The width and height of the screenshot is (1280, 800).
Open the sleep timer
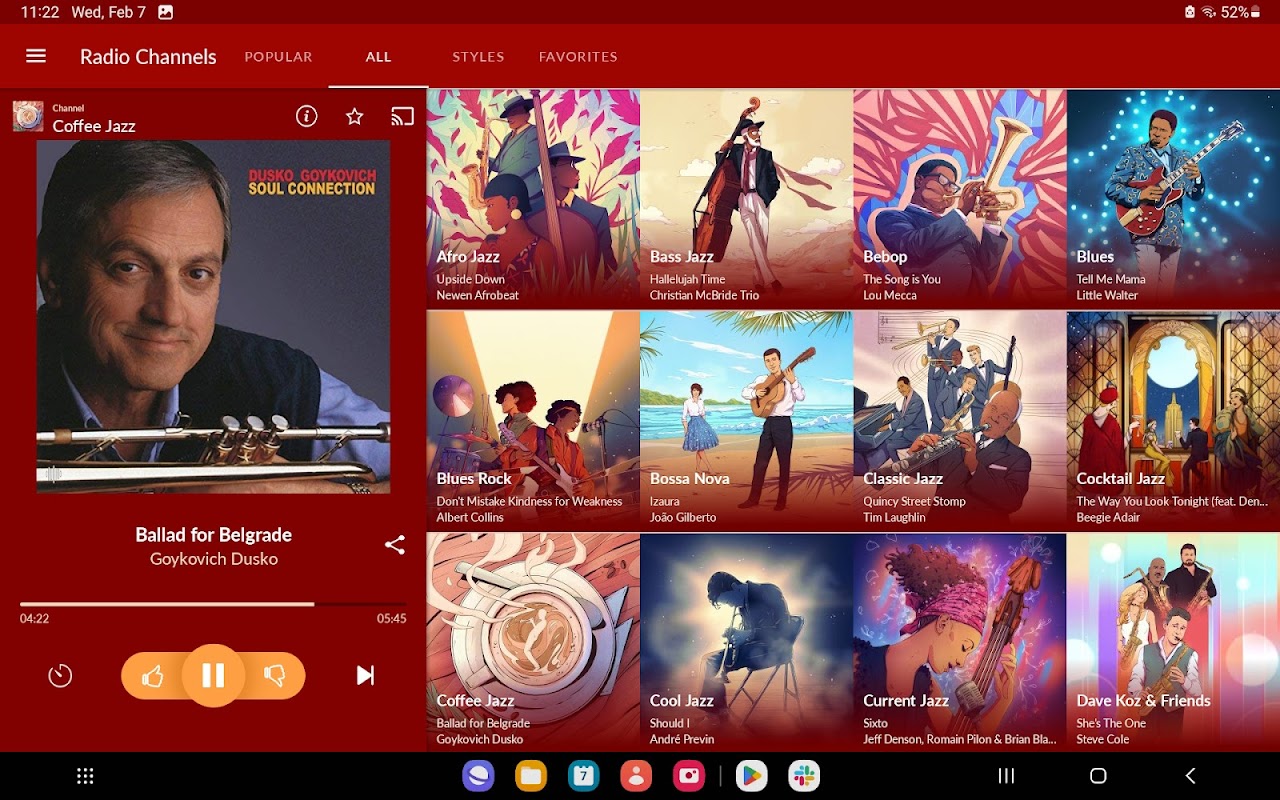coord(60,676)
